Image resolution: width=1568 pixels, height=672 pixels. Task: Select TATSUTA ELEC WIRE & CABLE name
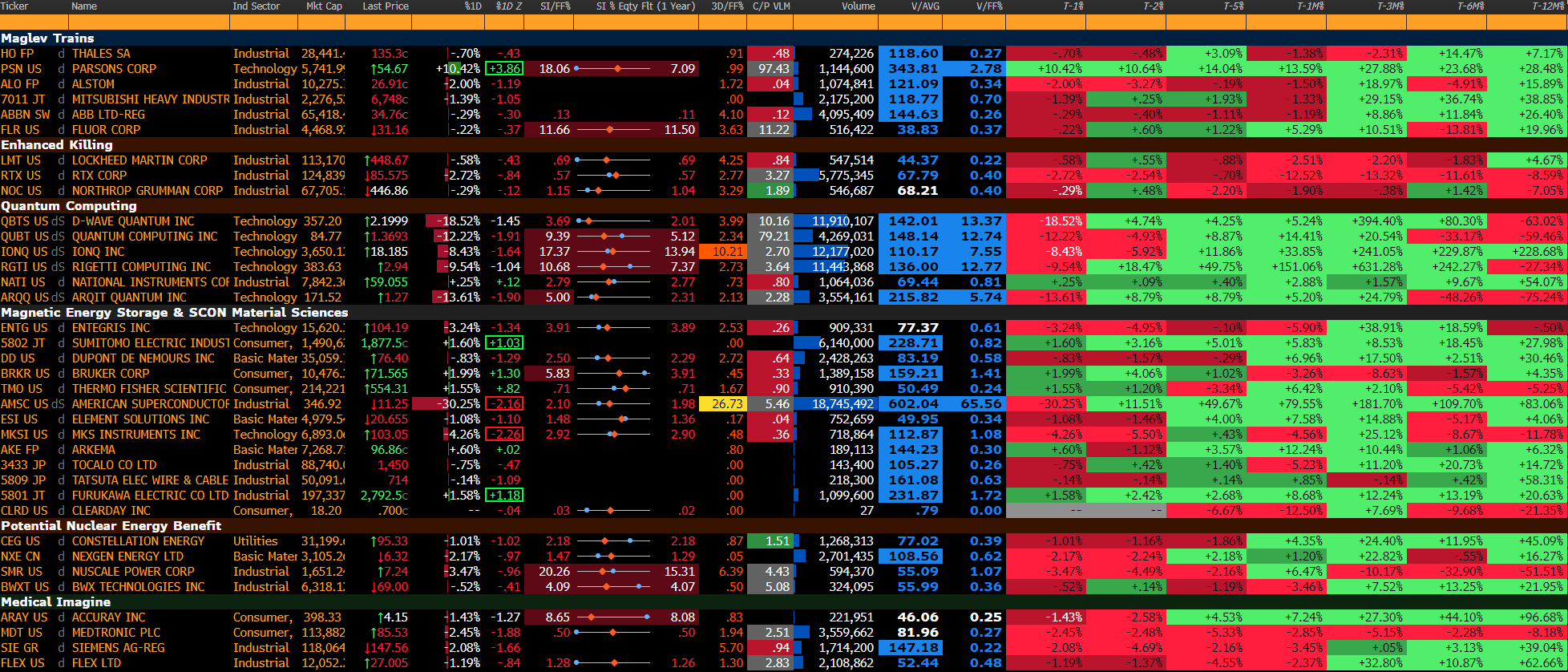151,480
